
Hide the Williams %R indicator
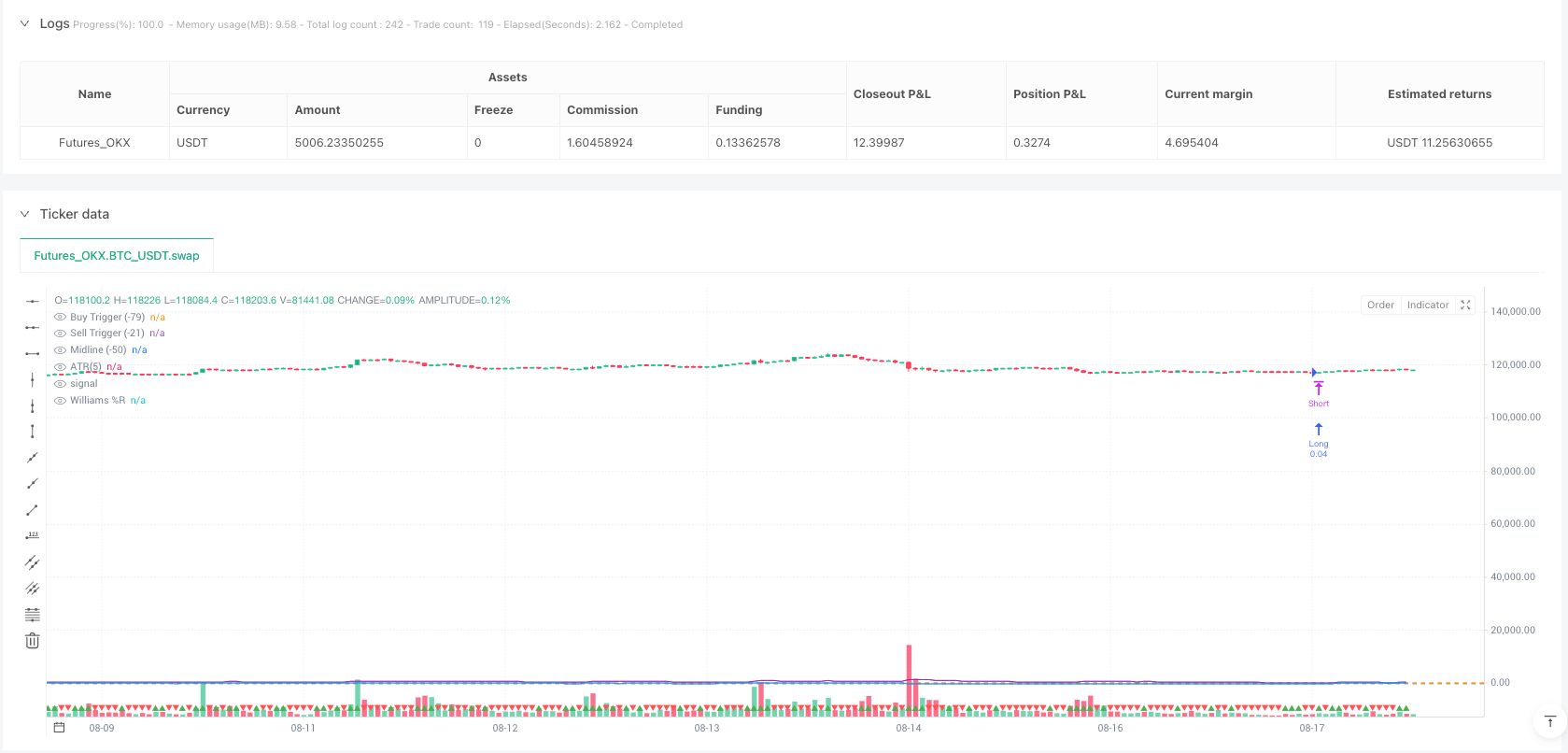[61, 401]
